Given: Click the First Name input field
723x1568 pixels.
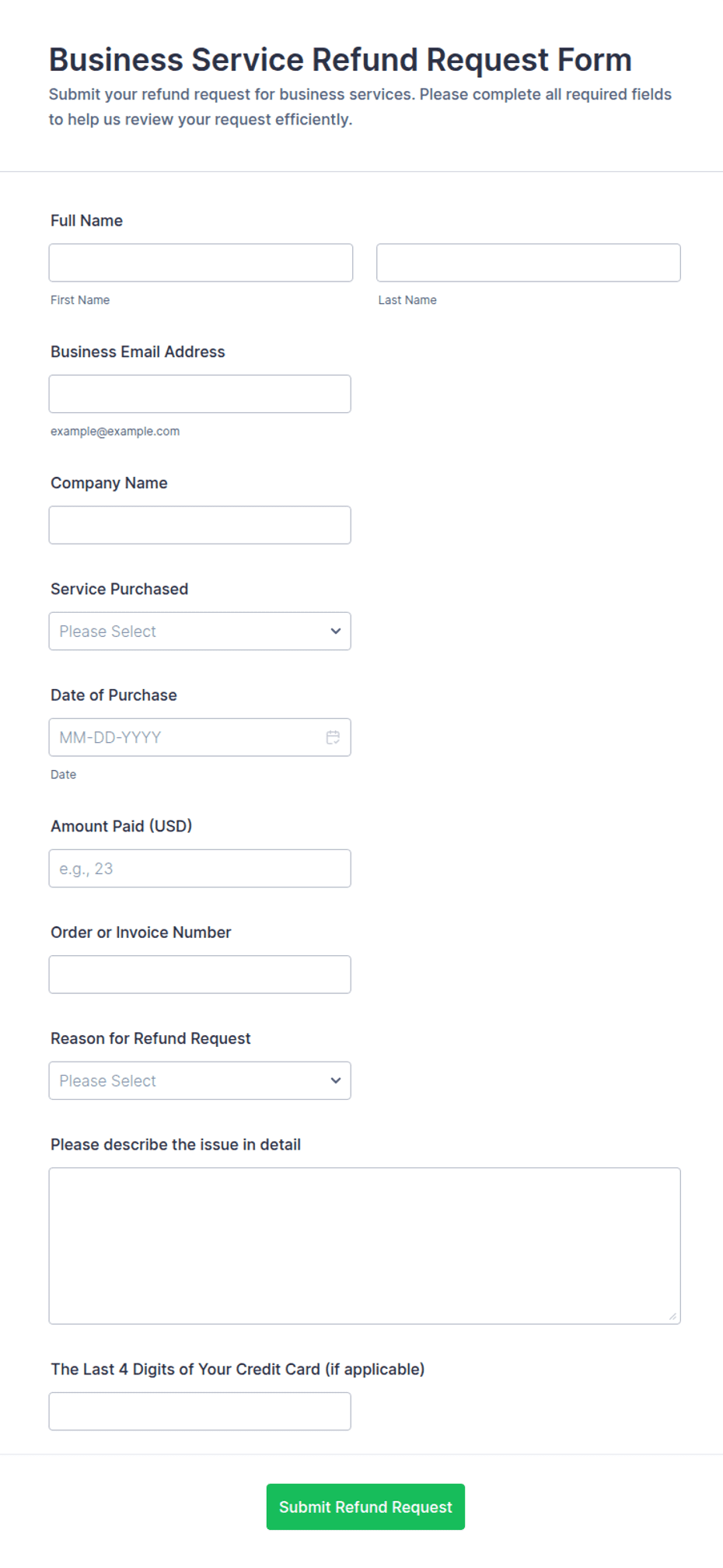Looking at the screenshot, I should (x=201, y=263).
